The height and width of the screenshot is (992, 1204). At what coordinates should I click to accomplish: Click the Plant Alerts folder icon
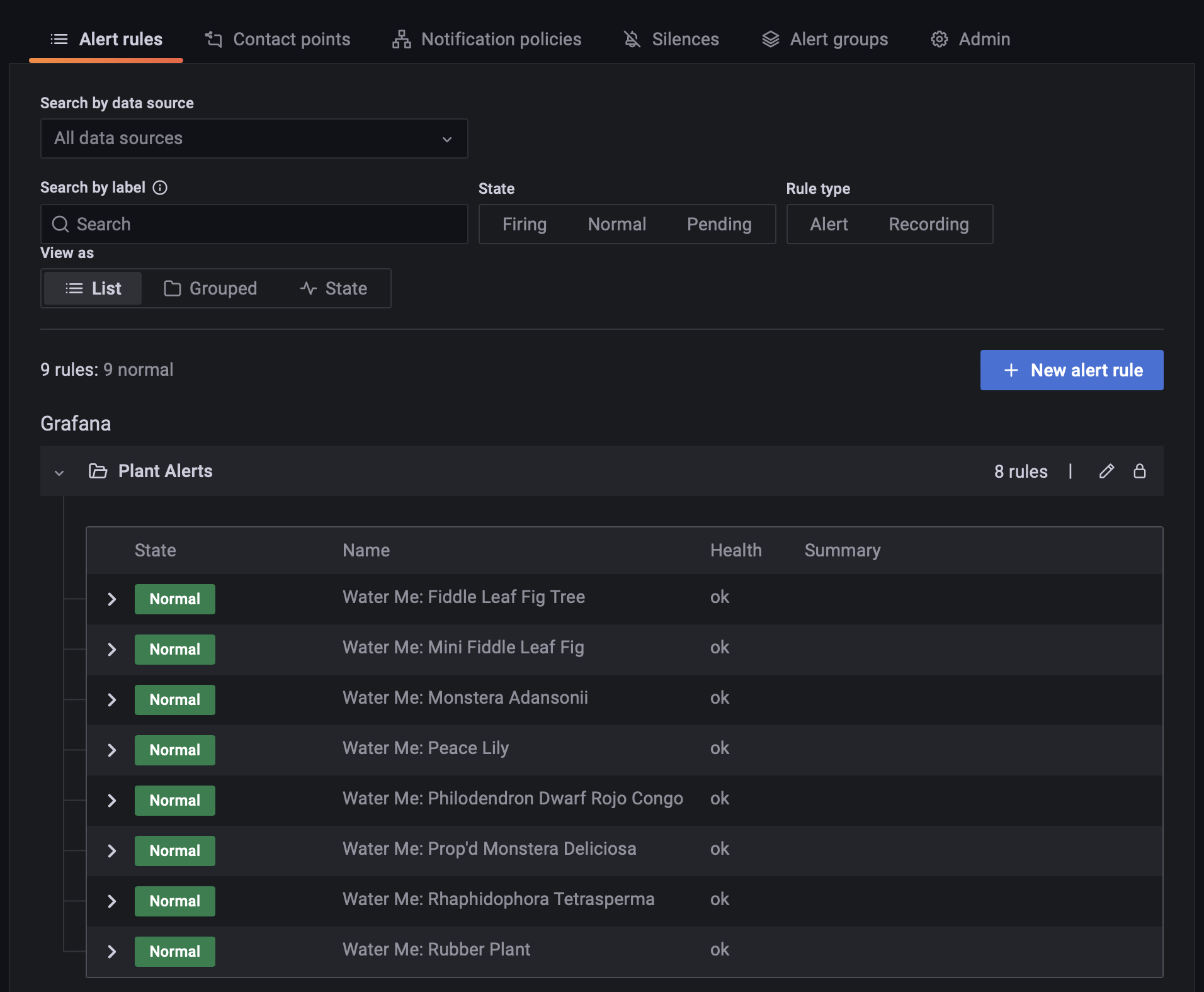pos(98,471)
